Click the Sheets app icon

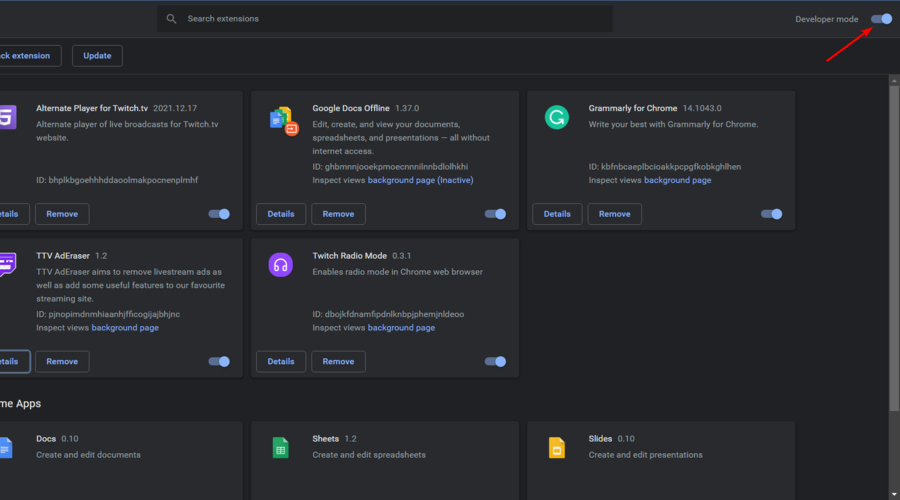coord(281,448)
